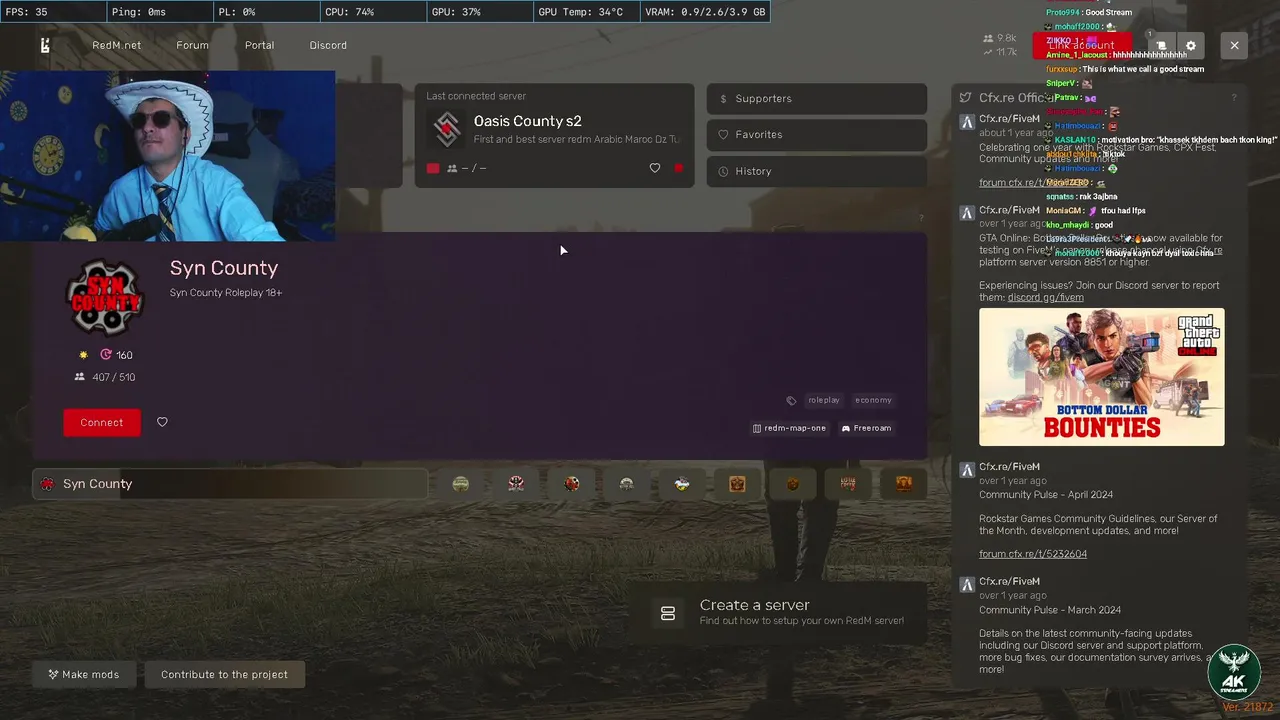Favorite Oasis County s2 with heart icon
Image resolution: width=1280 pixels, height=720 pixels.
tap(655, 168)
